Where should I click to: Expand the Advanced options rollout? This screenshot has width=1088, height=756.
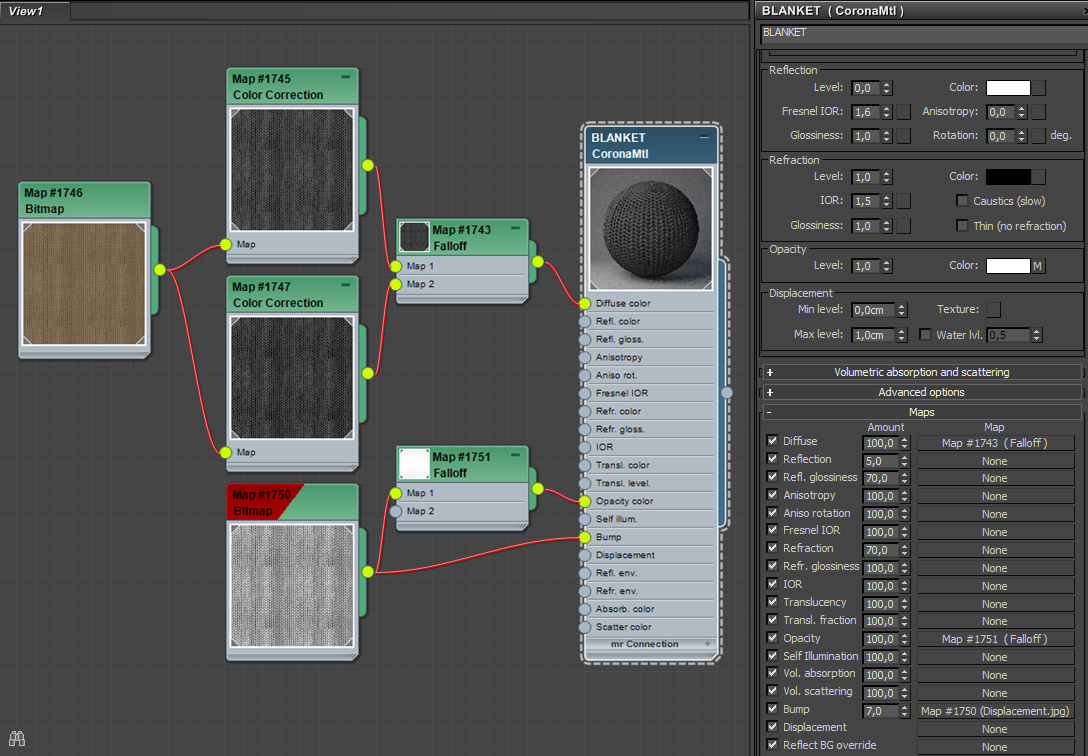click(921, 393)
